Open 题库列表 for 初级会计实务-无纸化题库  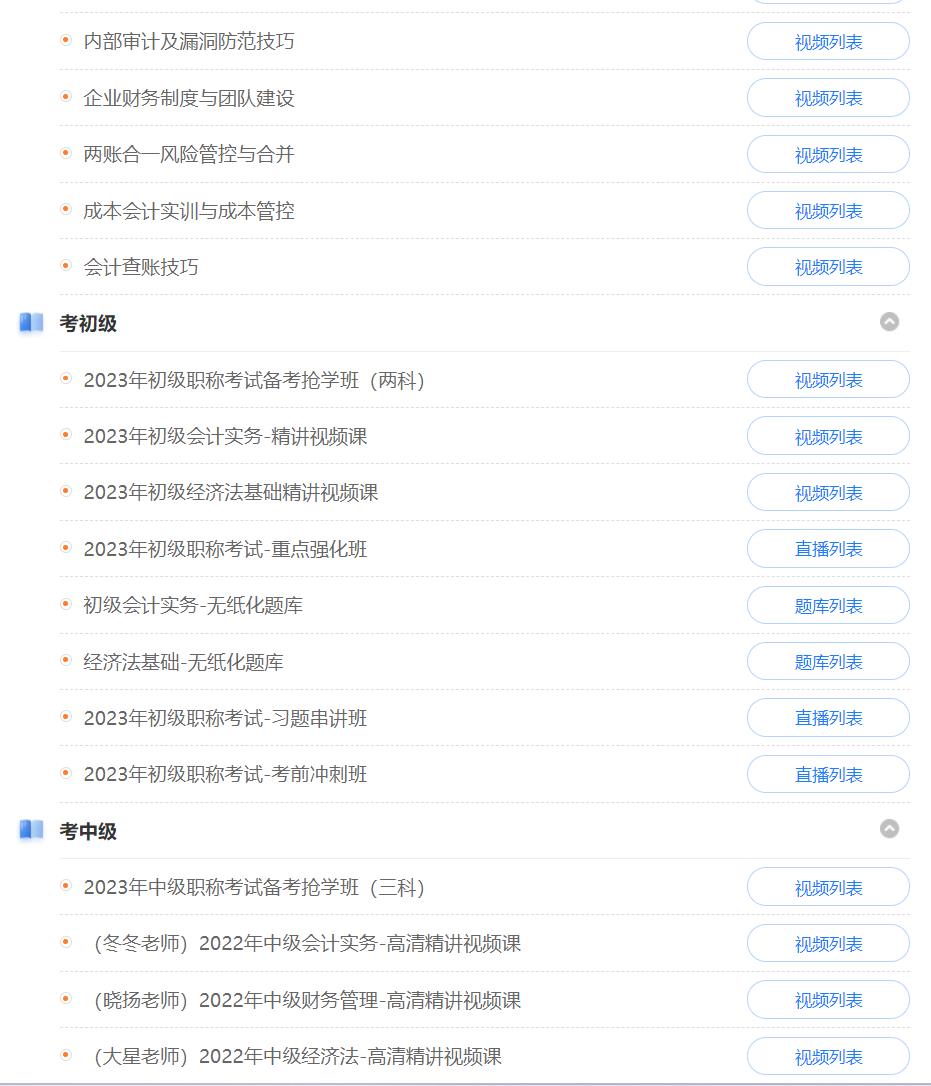click(828, 605)
